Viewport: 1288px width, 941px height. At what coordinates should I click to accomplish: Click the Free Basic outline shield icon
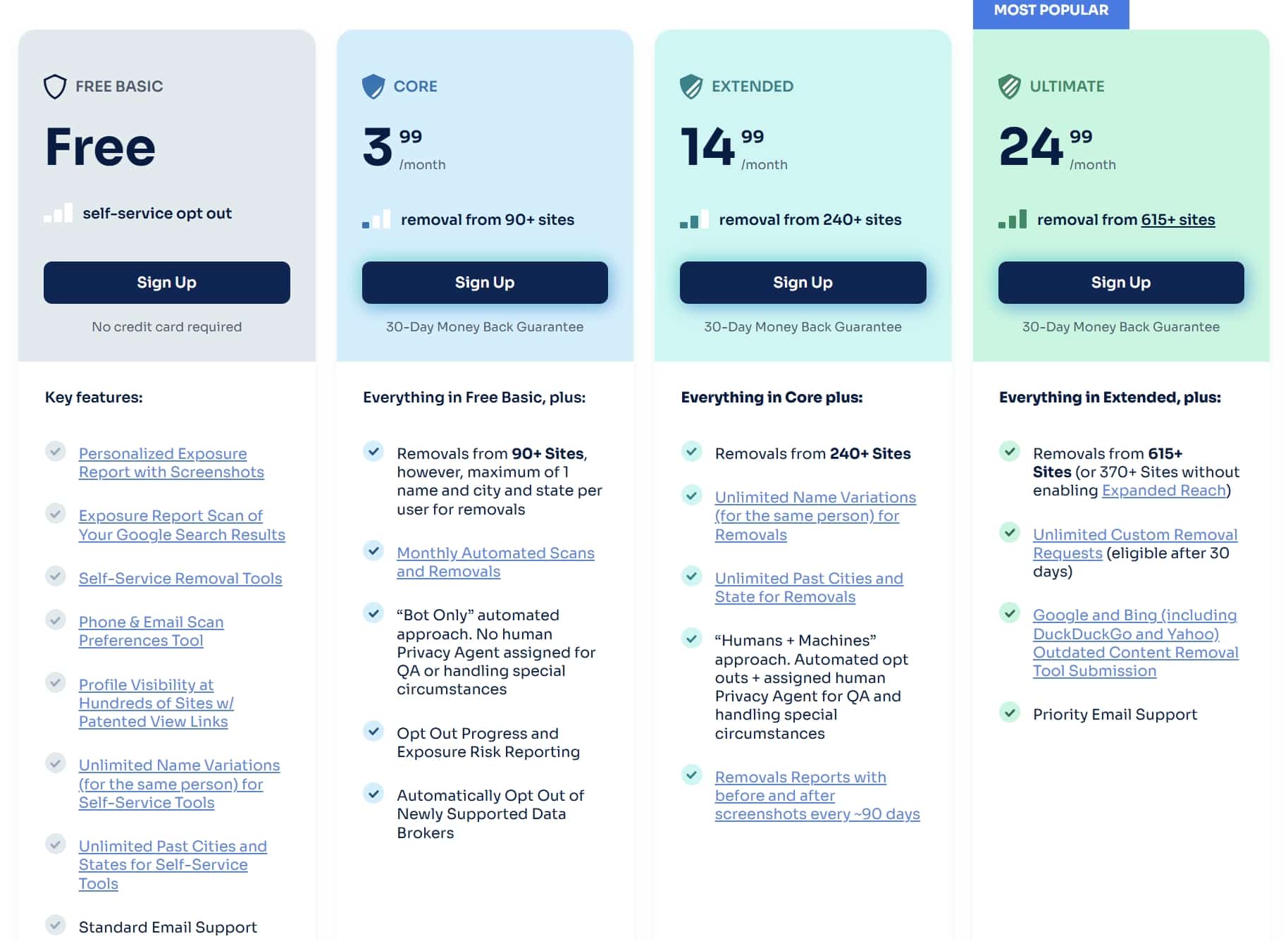coord(55,87)
